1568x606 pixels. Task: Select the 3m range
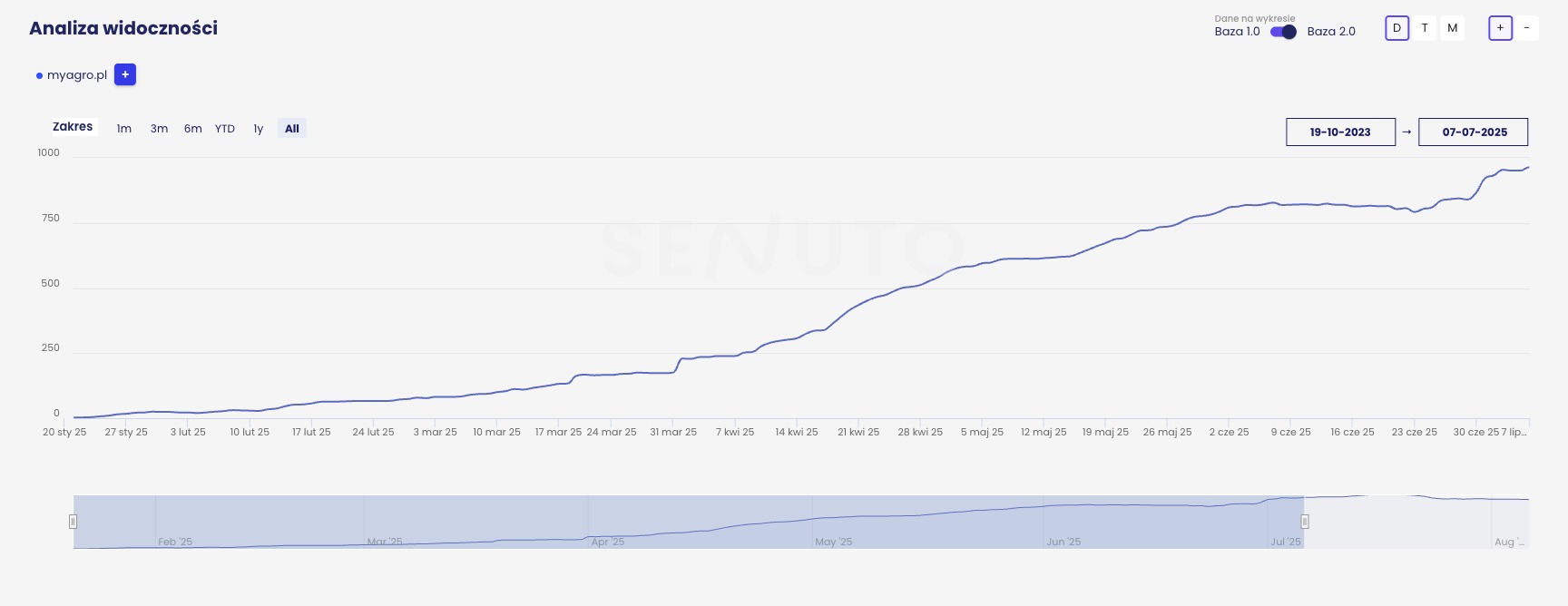click(x=159, y=129)
